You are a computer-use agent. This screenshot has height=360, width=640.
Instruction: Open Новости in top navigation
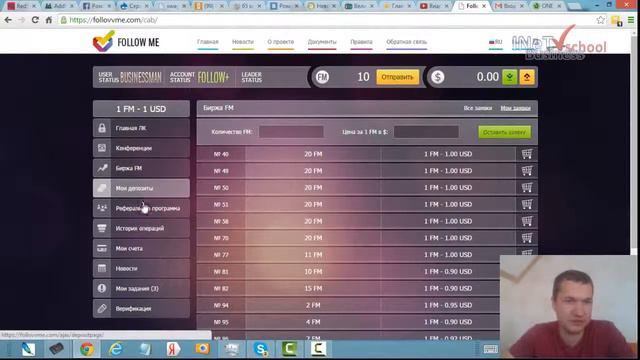243,42
